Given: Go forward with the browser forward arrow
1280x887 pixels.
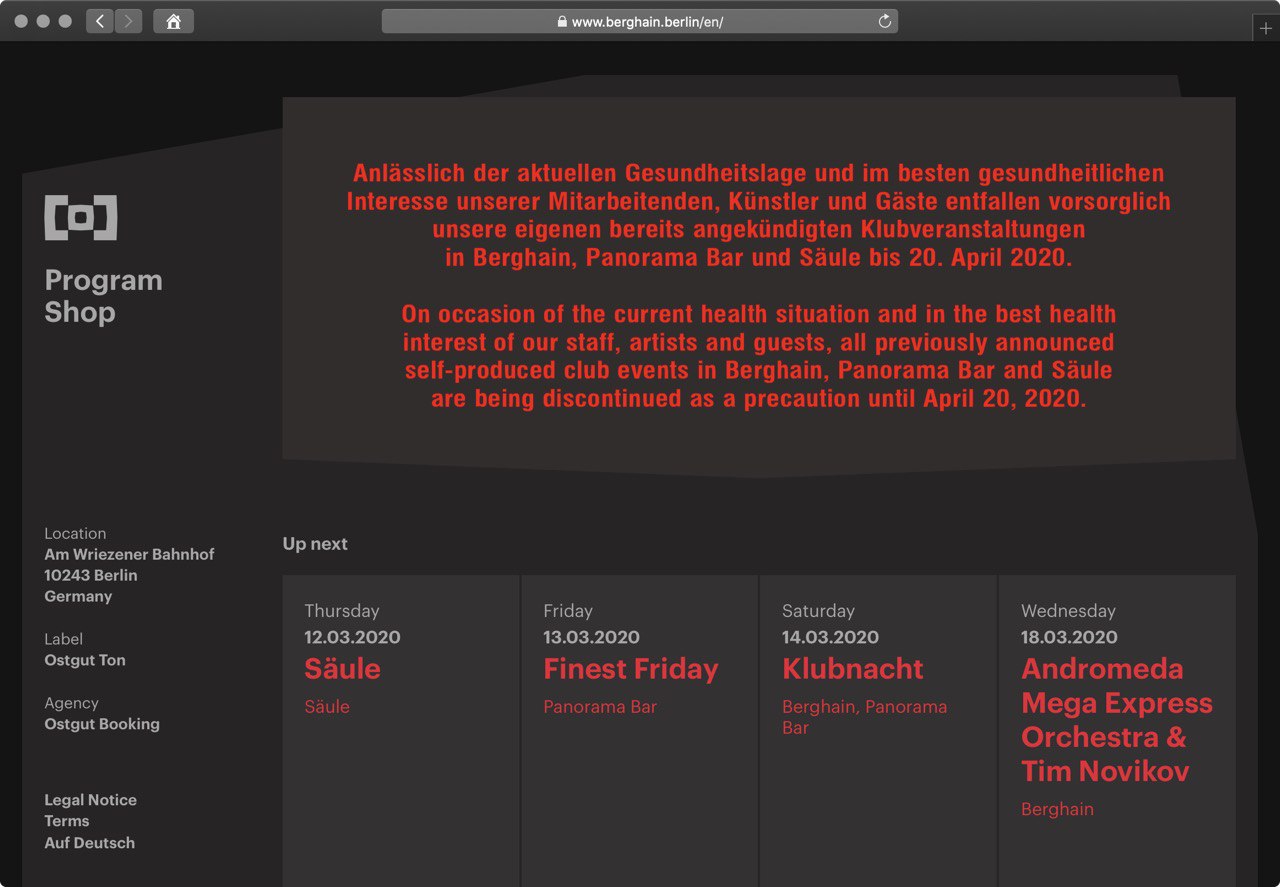Looking at the screenshot, I should pyautogui.click(x=128, y=21).
